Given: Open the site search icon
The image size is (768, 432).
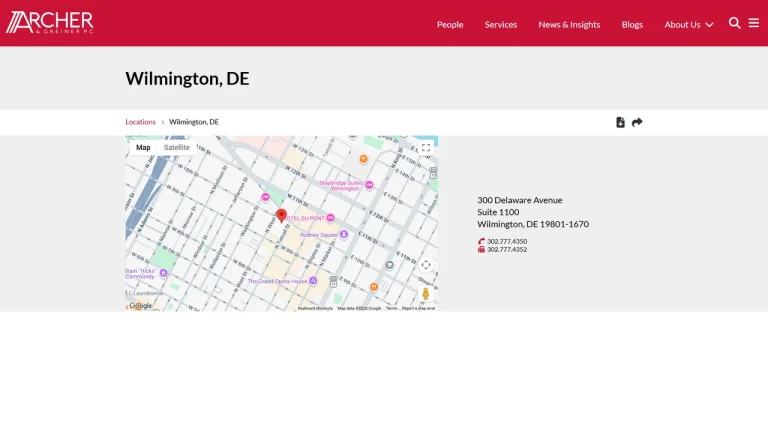Looking at the screenshot, I should (734, 23).
